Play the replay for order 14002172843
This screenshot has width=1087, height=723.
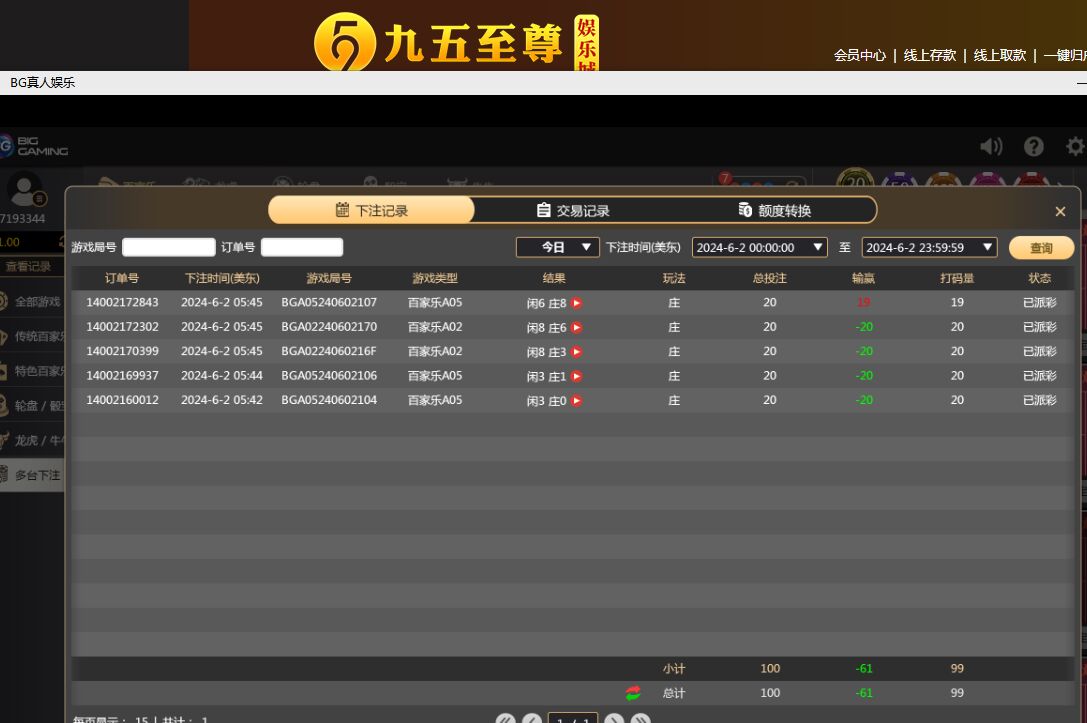(x=577, y=303)
